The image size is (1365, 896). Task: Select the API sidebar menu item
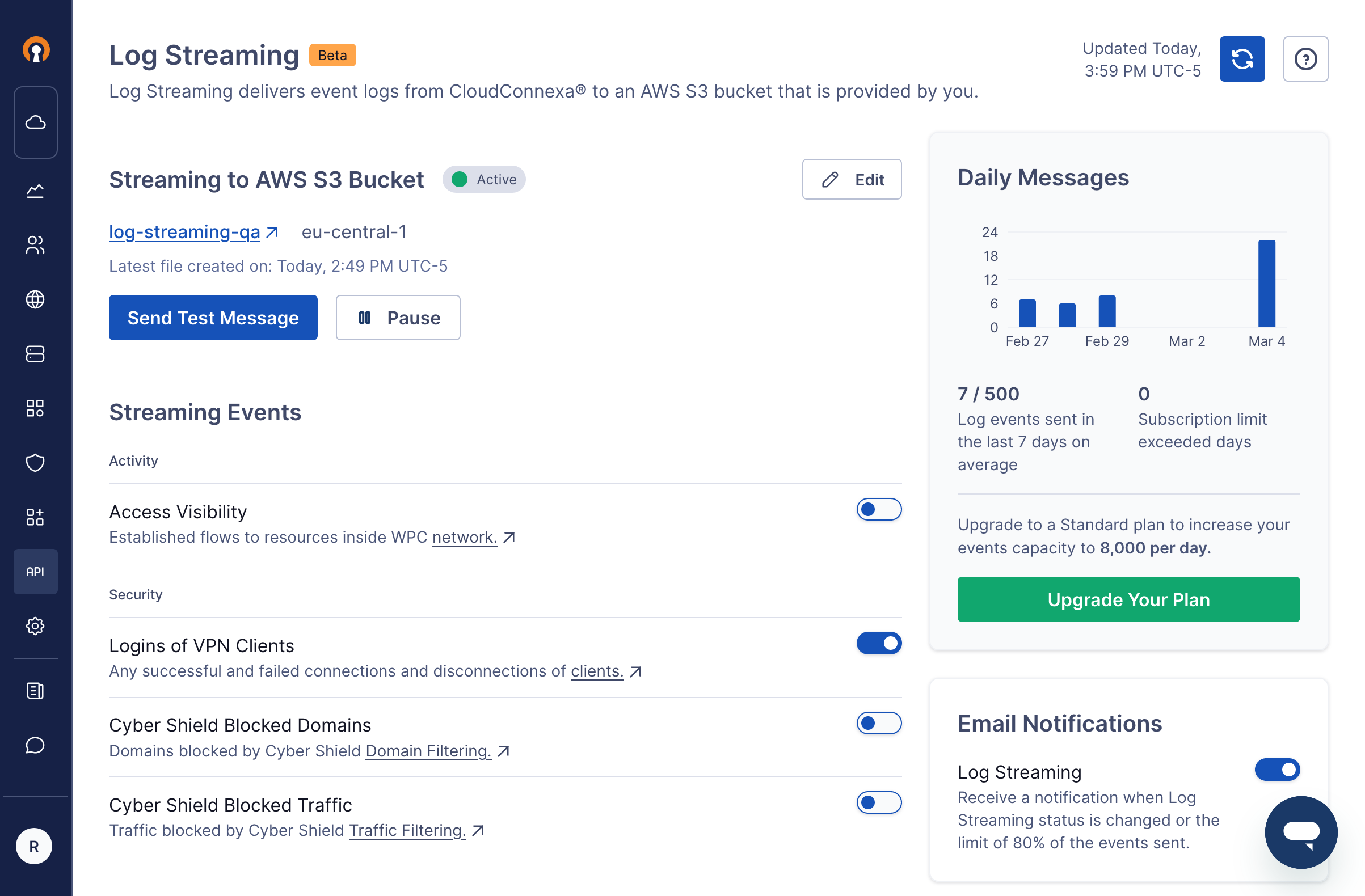36,572
